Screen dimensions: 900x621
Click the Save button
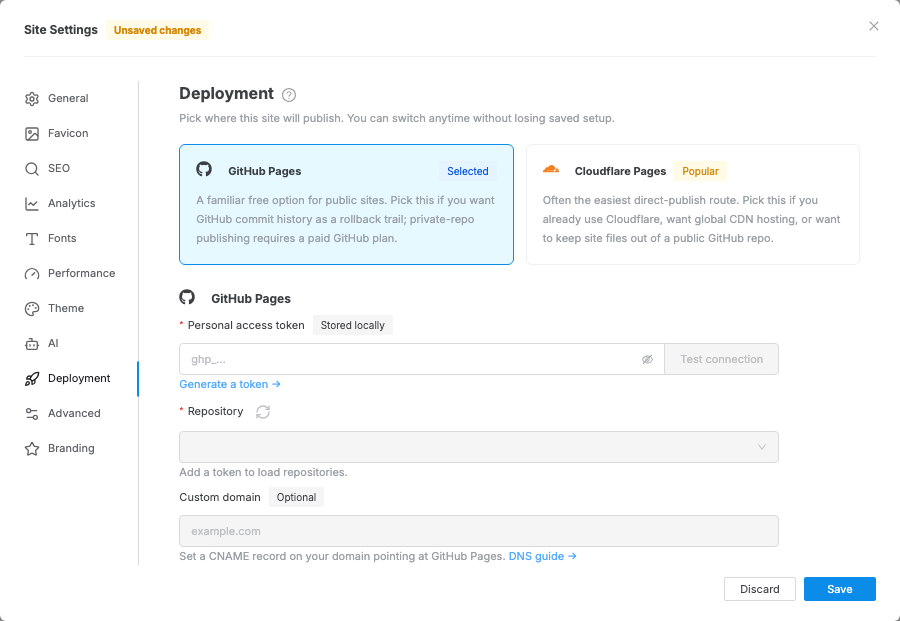[840, 589]
